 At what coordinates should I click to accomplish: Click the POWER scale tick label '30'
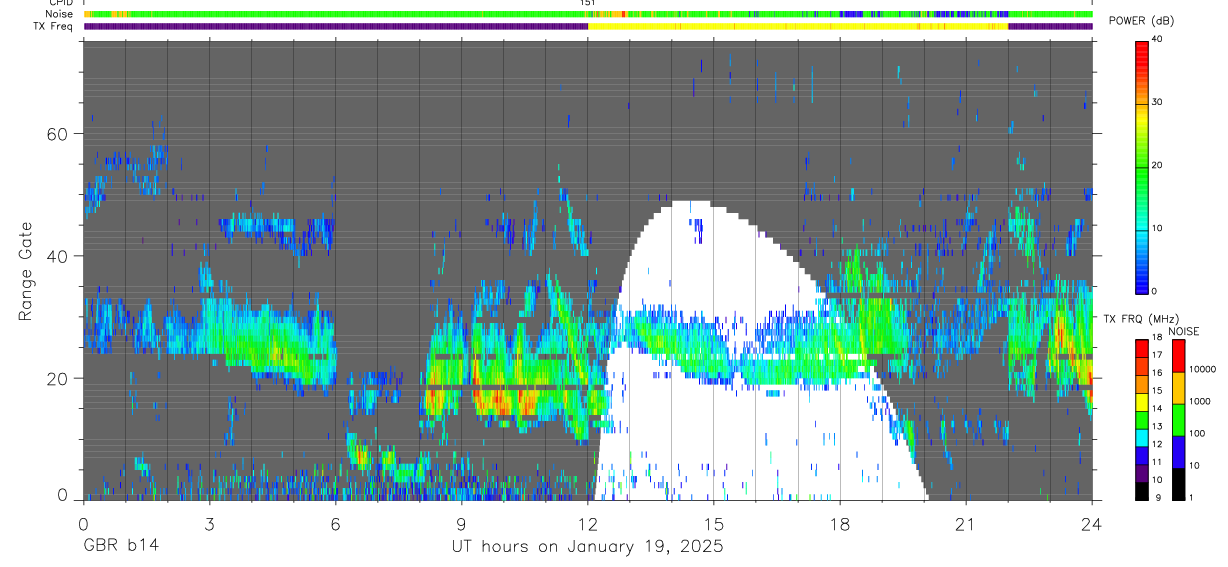(x=1158, y=103)
